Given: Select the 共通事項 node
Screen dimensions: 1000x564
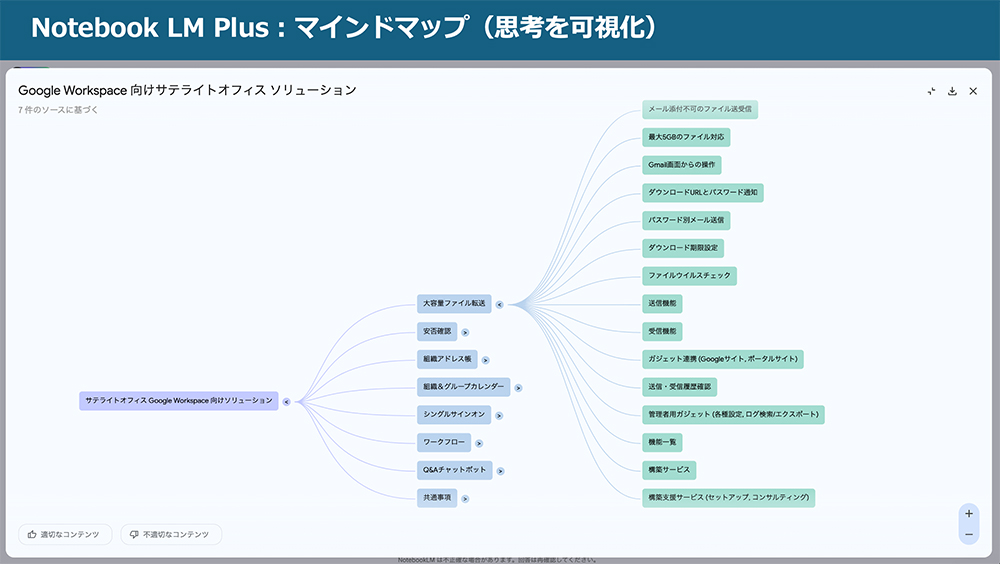Looking at the screenshot, I should coord(437,498).
